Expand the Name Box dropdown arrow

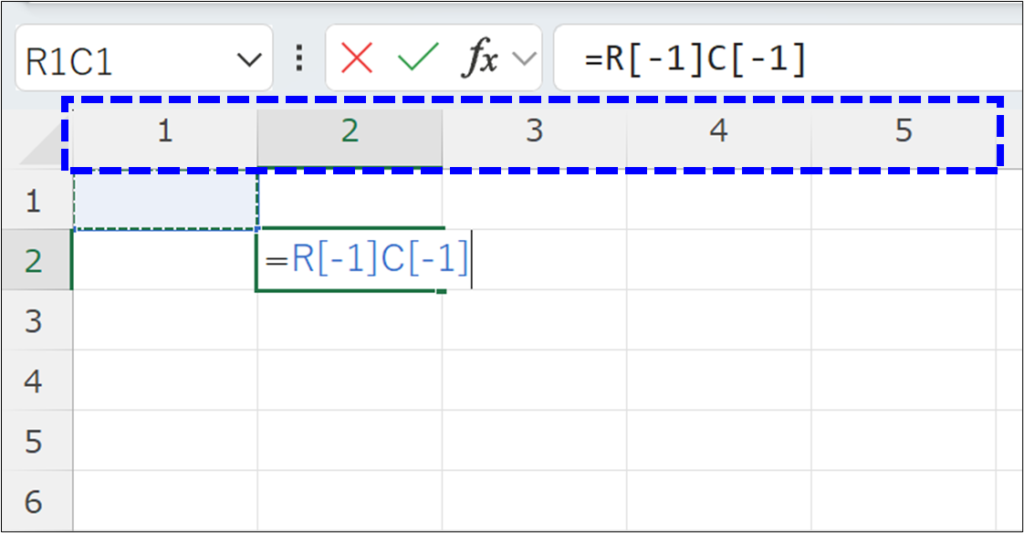(248, 60)
